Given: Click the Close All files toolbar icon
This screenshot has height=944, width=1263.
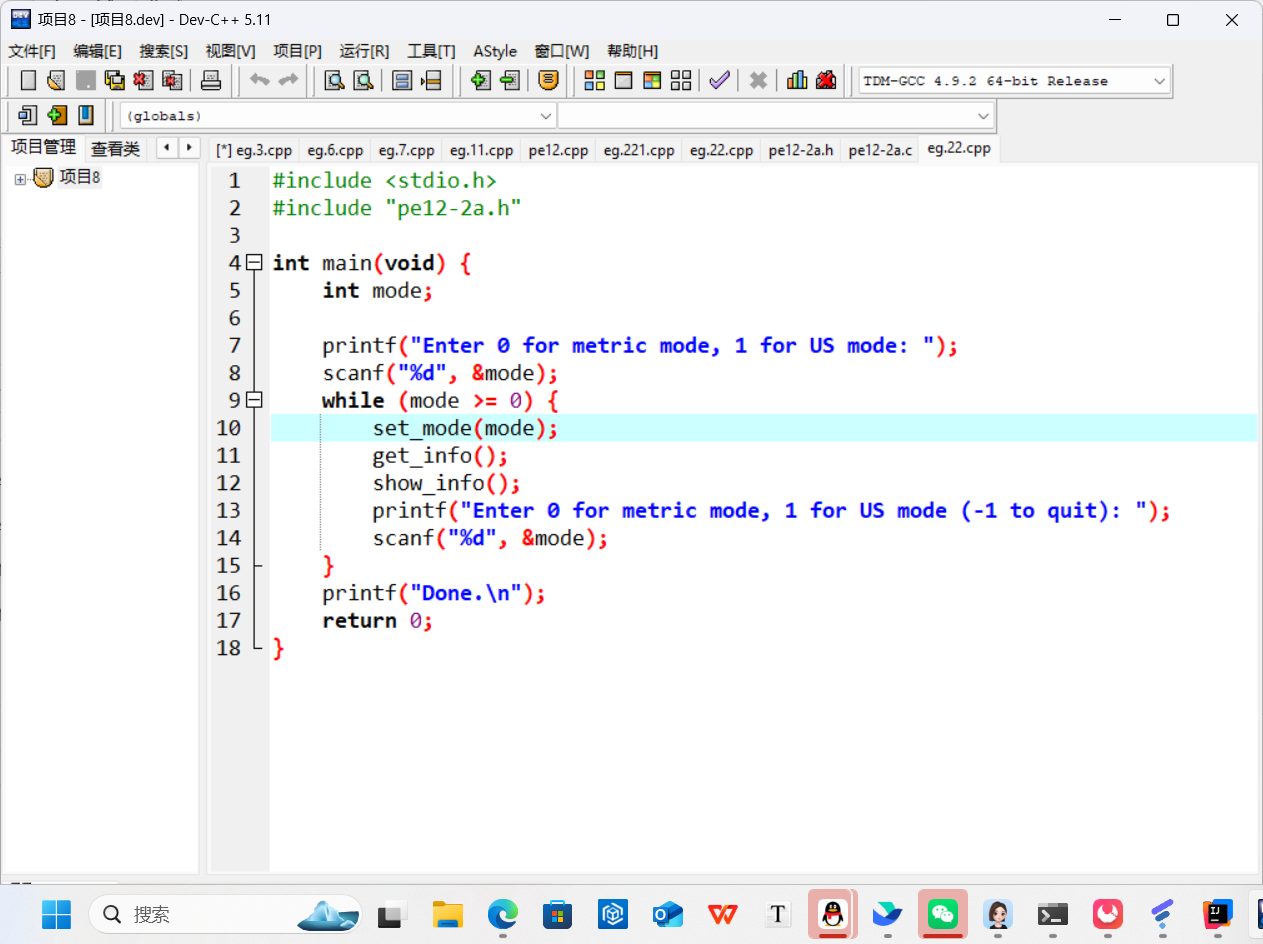Looking at the screenshot, I should pos(172,81).
